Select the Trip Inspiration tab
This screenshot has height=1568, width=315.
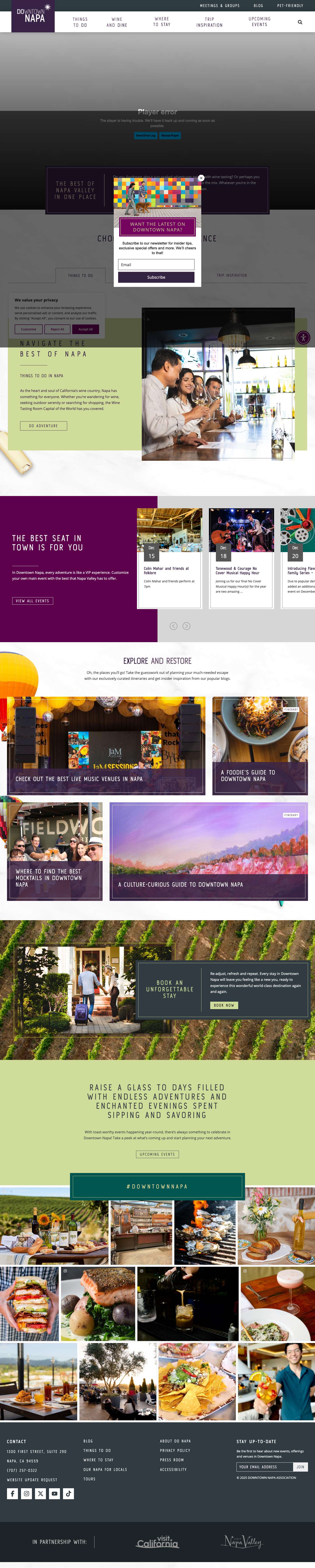(x=232, y=275)
